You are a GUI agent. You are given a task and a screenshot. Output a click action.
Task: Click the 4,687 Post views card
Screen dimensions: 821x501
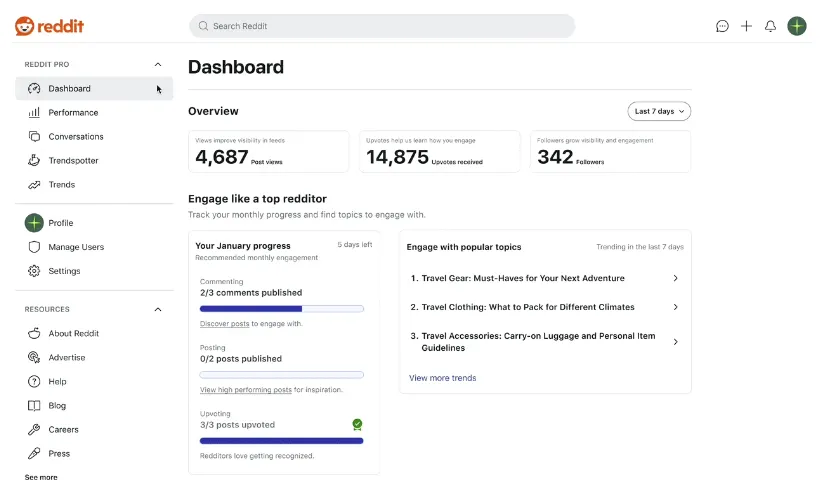[269, 151]
